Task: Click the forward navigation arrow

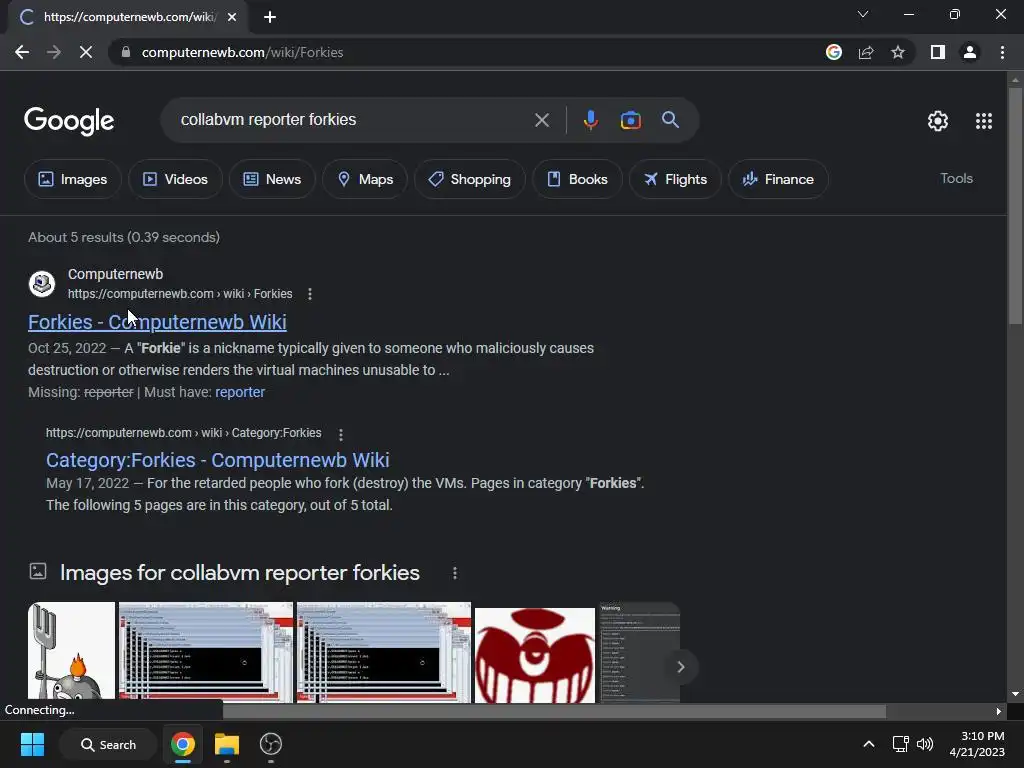Action: (54, 52)
